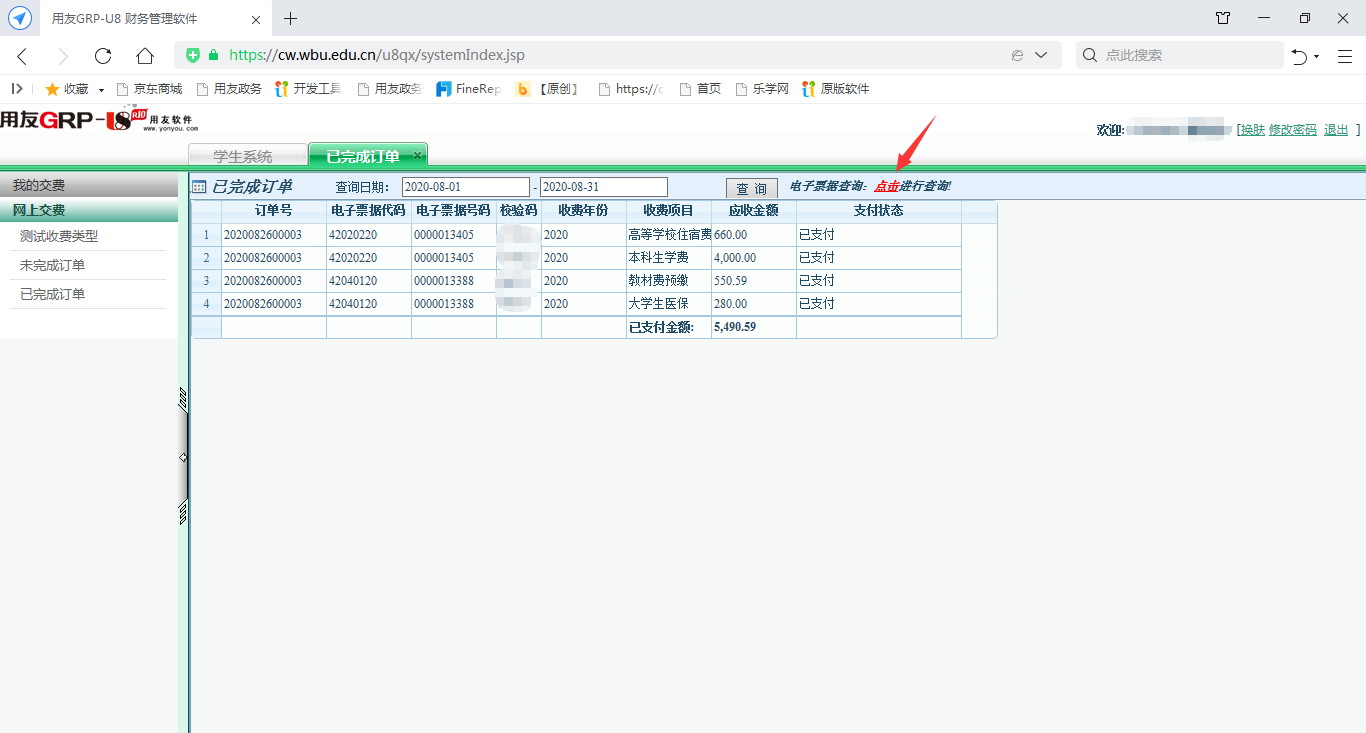The width and height of the screenshot is (1366, 733).
Task: Collapse the 网上交费 sidebar section
Action: [89, 210]
